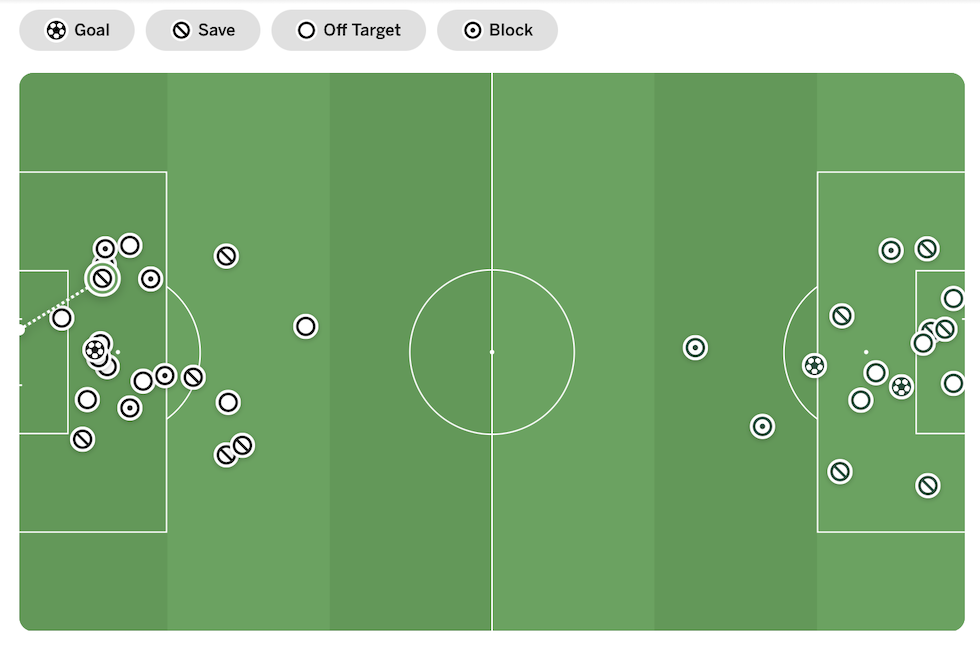Click the goal marker in left penalty area

95,350
